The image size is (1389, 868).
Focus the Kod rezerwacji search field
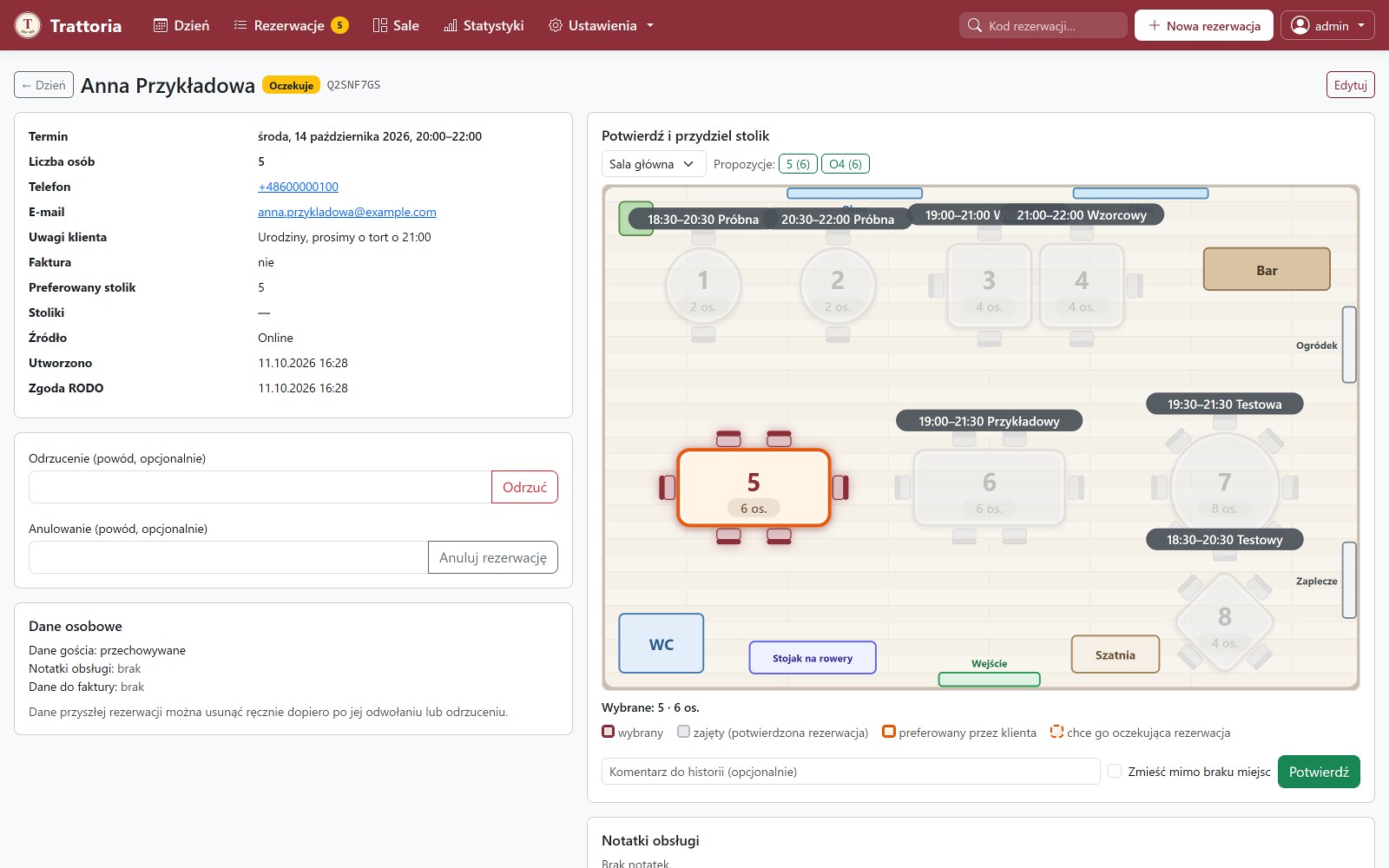1043,25
